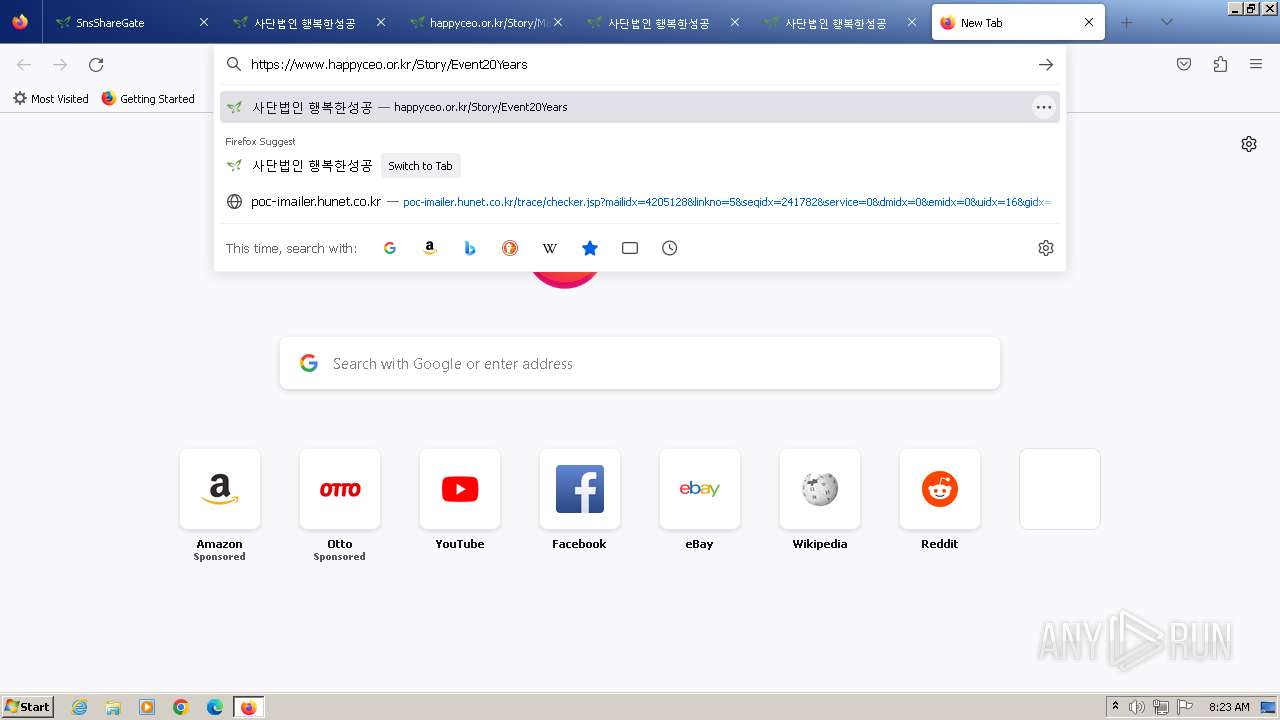1280x720 pixels.
Task: Search this time with Google
Action: click(390, 248)
